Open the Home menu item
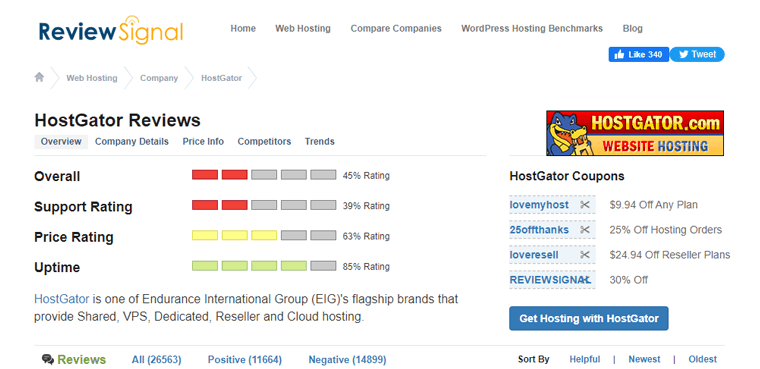 point(243,29)
